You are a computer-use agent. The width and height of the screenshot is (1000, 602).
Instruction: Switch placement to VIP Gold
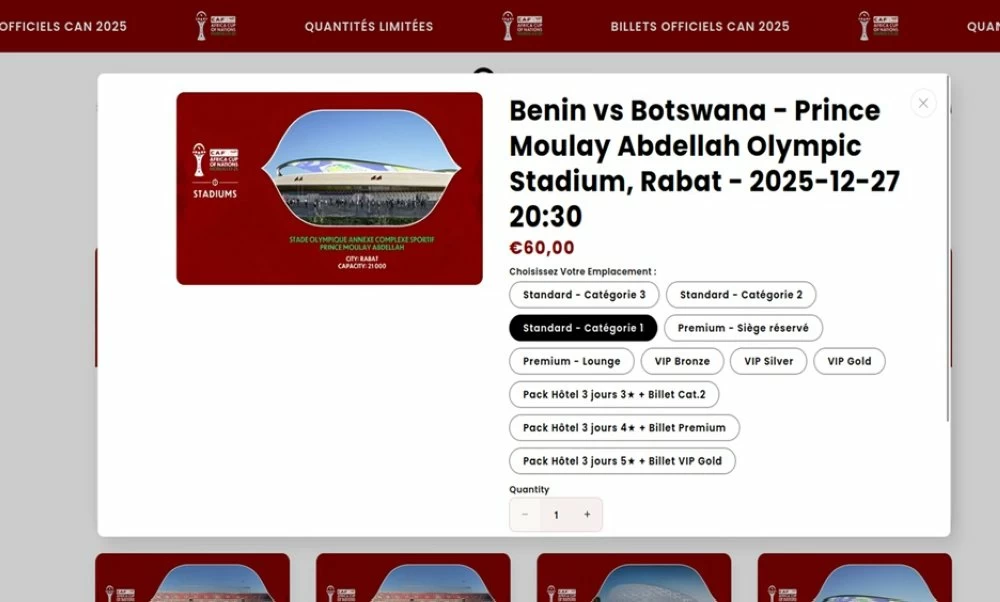pyautogui.click(x=849, y=361)
